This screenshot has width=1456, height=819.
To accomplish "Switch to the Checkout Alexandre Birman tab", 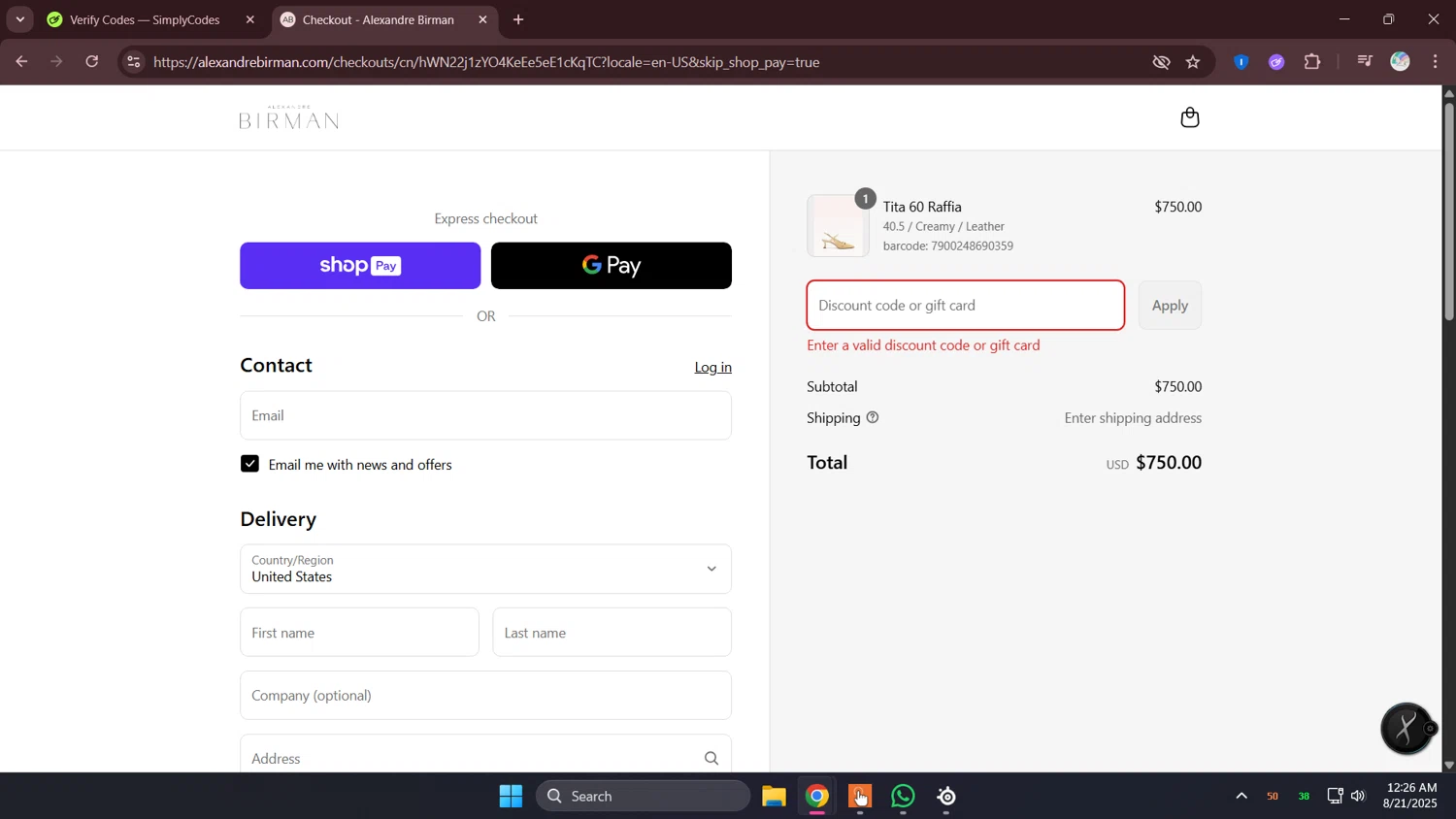I will coord(379,19).
